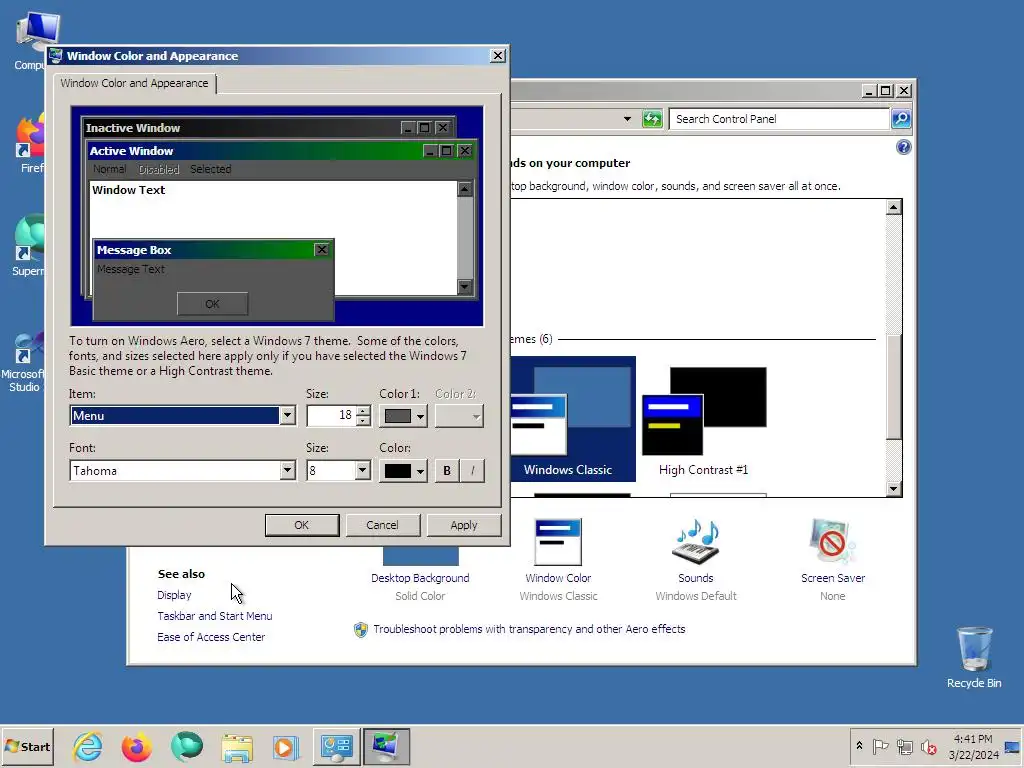1024x768 pixels.
Task: Select the Windows Classic theme thumbnail
Action: pyautogui.click(x=573, y=419)
